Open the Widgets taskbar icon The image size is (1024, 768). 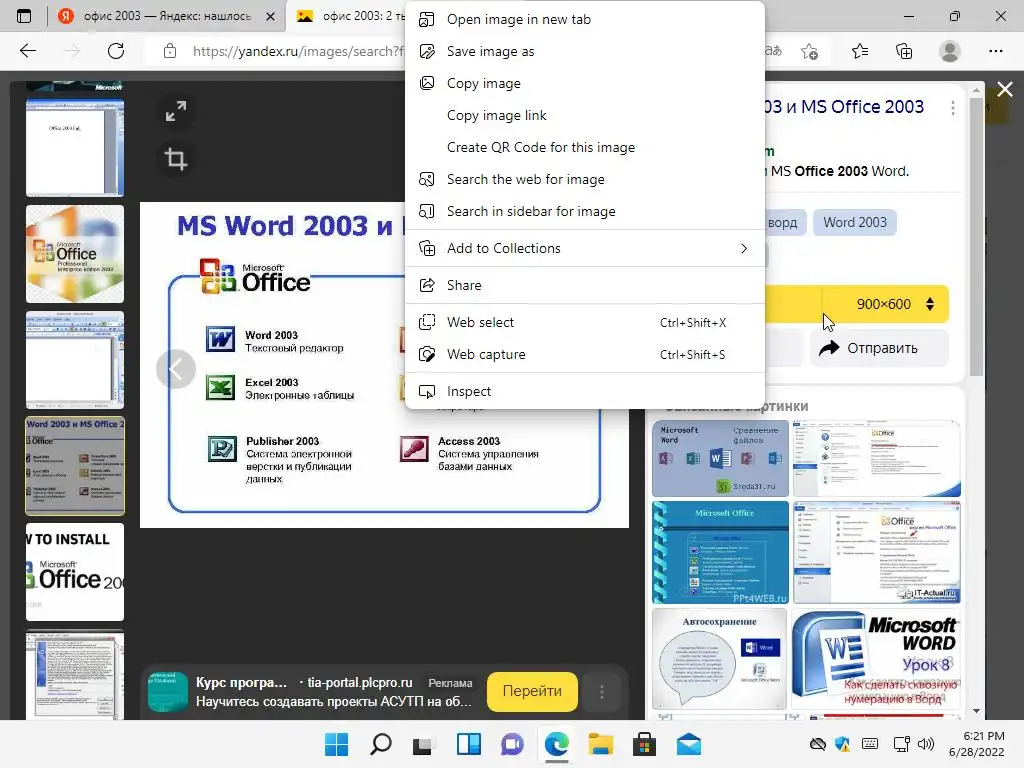point(468,744)
